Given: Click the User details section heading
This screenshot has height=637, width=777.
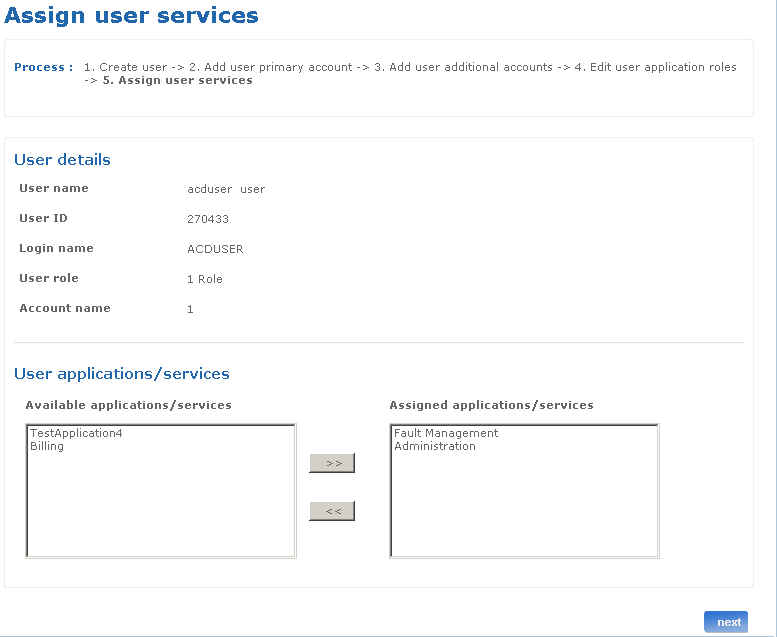Looking at the screenshot, I should pos(62,160).
